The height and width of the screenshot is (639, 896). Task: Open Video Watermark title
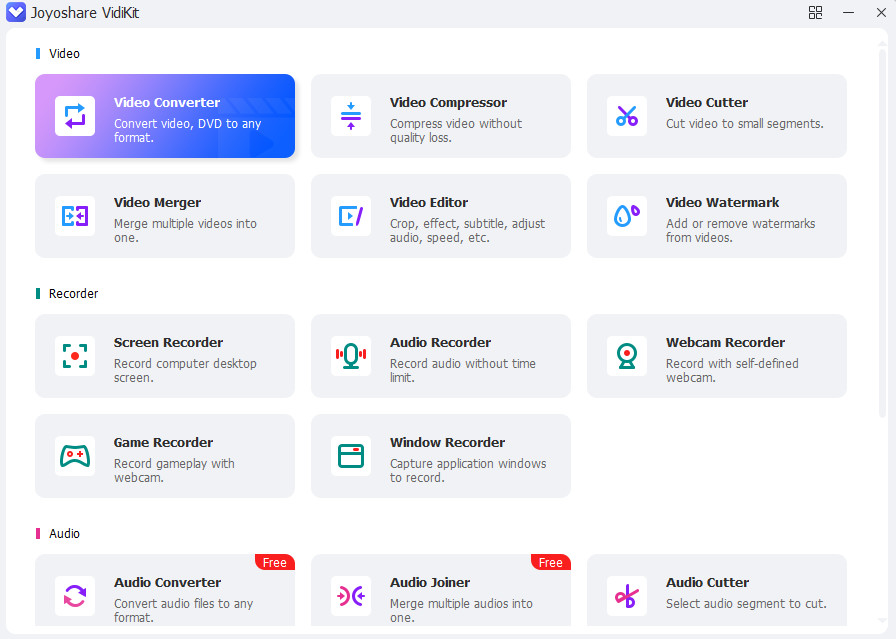722,202
